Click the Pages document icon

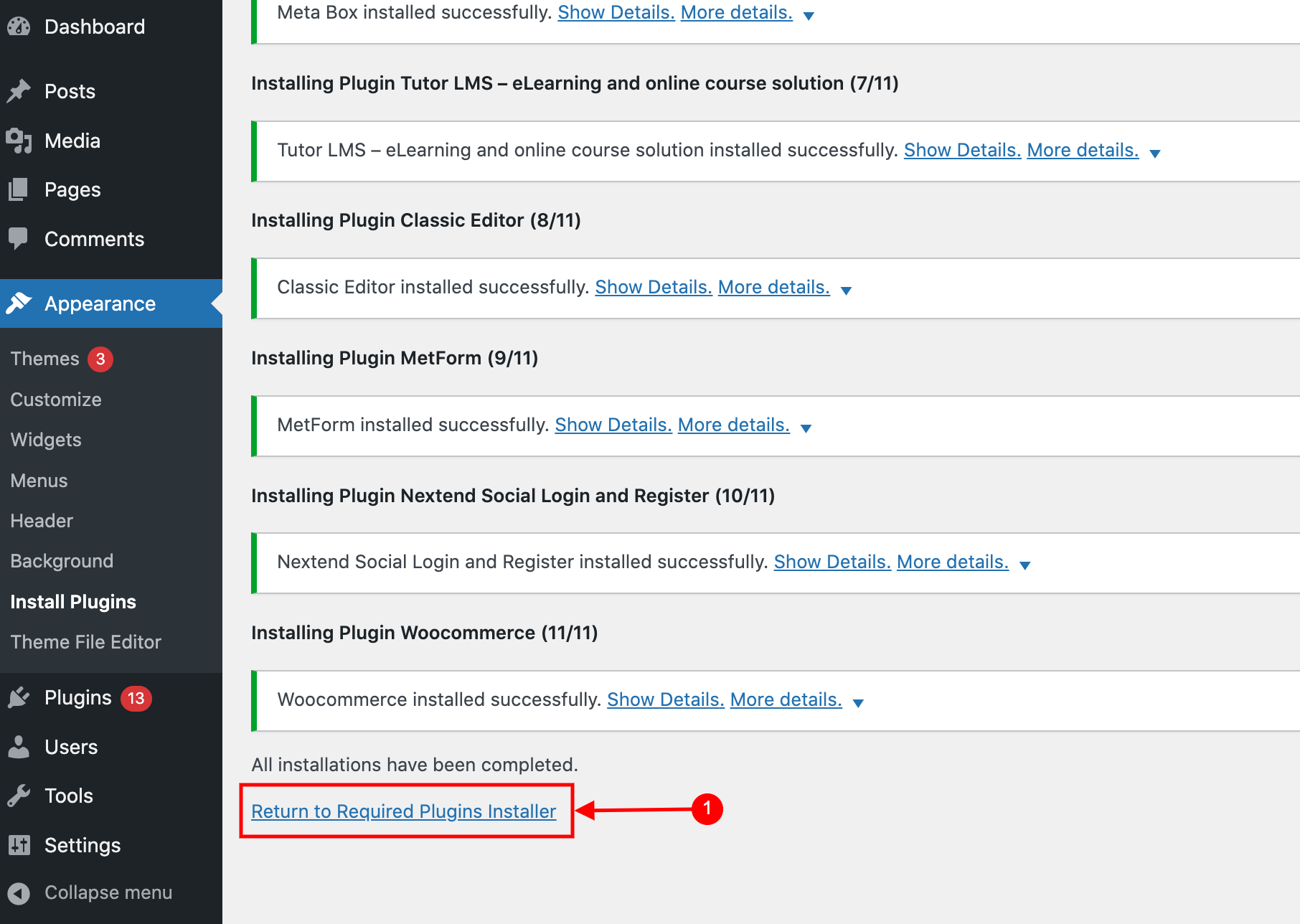click(x=19, y=189)
